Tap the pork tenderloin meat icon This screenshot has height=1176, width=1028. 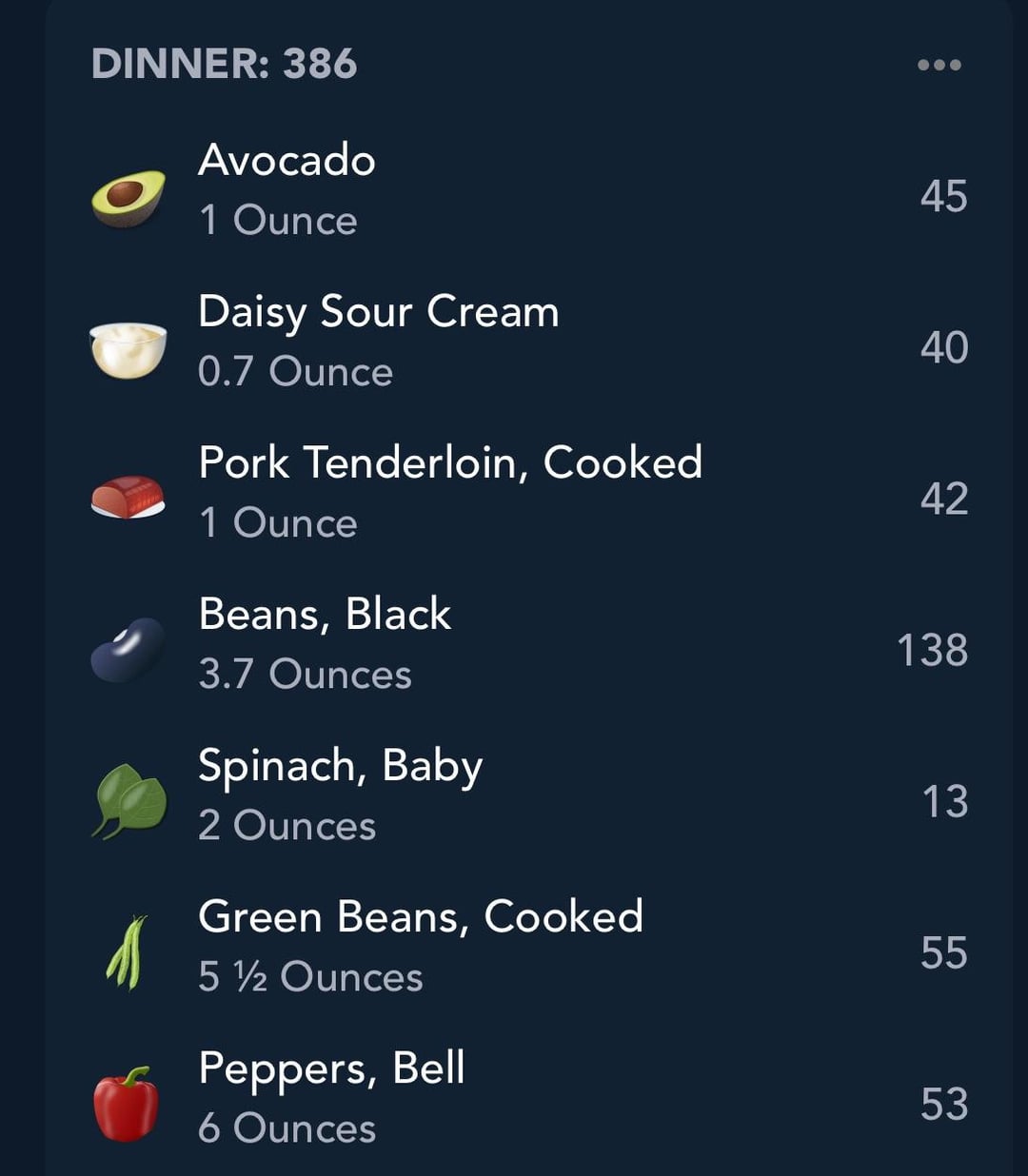tap(128, 498)
